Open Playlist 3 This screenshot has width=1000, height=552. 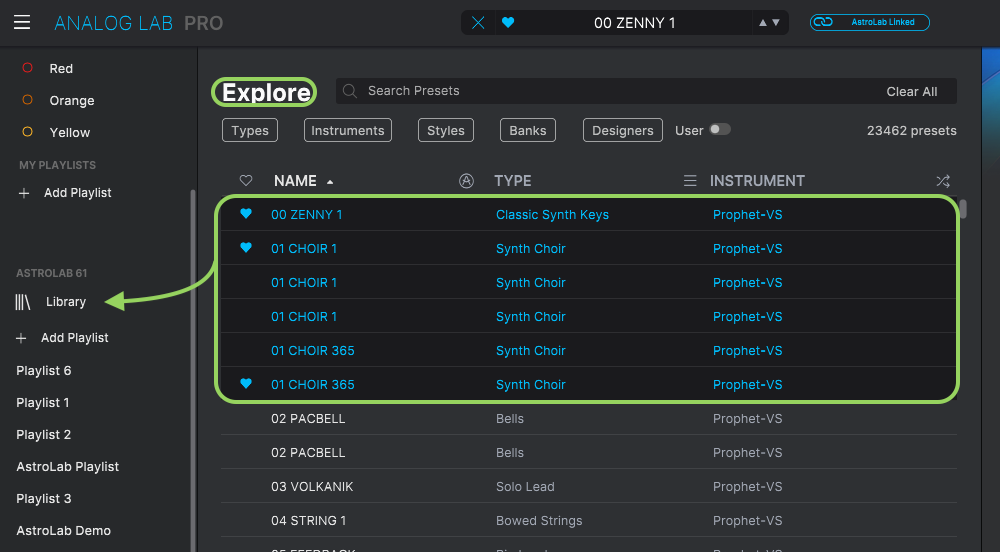point(43,498)
